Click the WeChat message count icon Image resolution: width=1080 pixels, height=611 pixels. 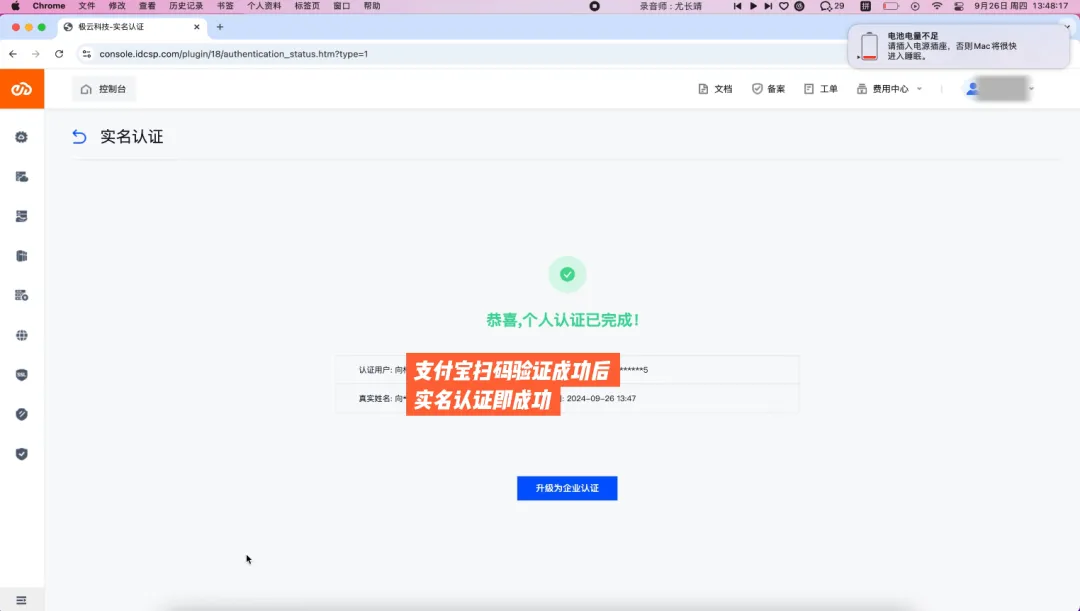(832, 6)
